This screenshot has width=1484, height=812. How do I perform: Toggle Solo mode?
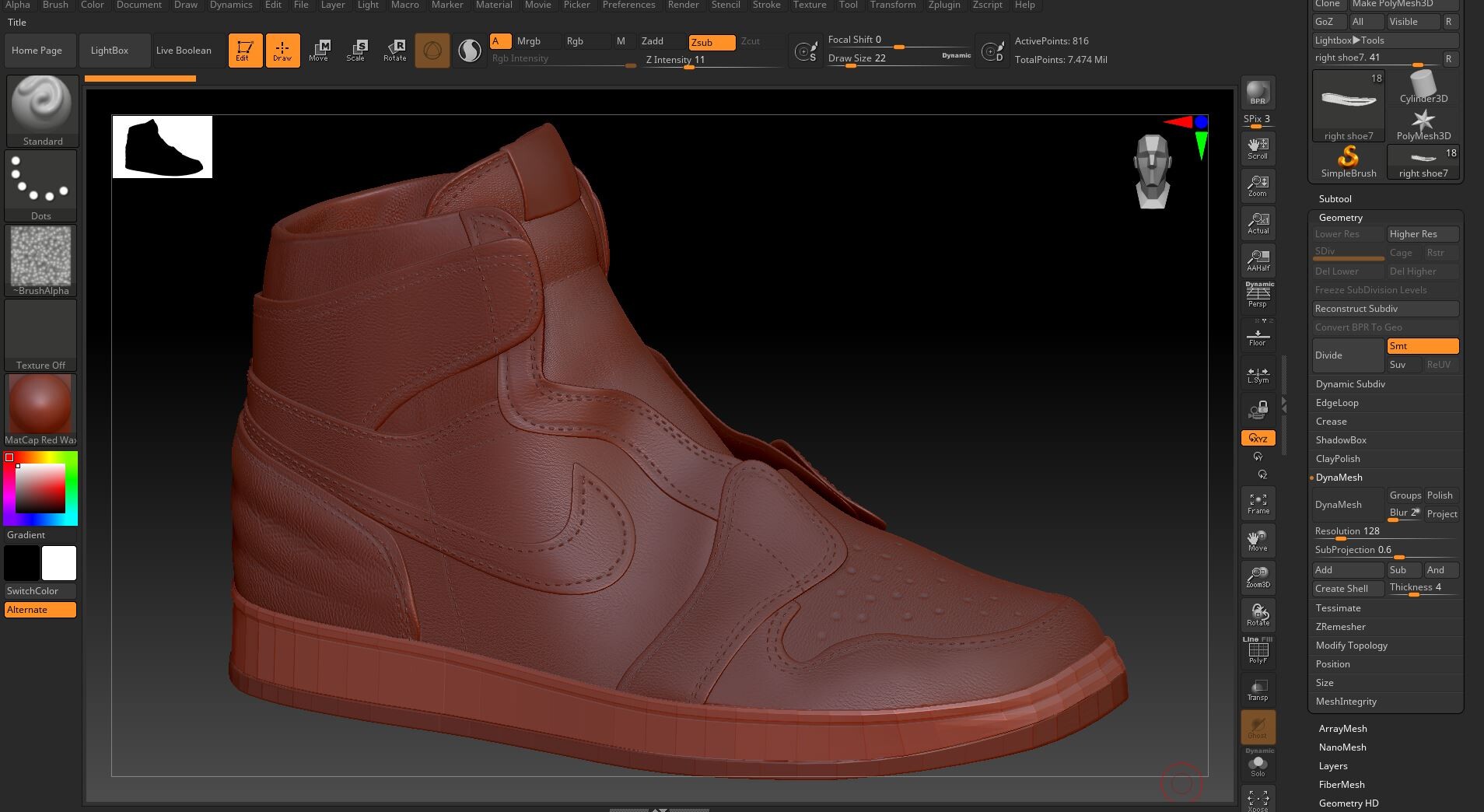(1258, 764)
